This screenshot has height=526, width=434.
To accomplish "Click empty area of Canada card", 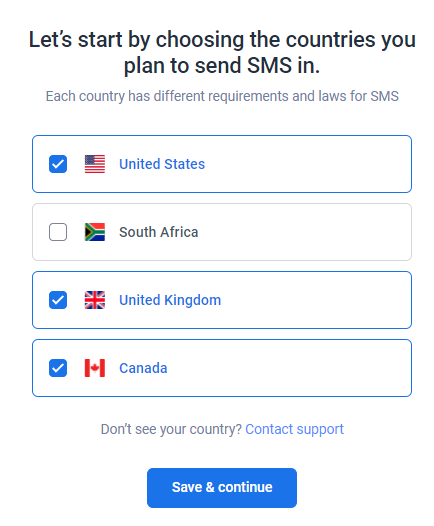I will (288, 368).
